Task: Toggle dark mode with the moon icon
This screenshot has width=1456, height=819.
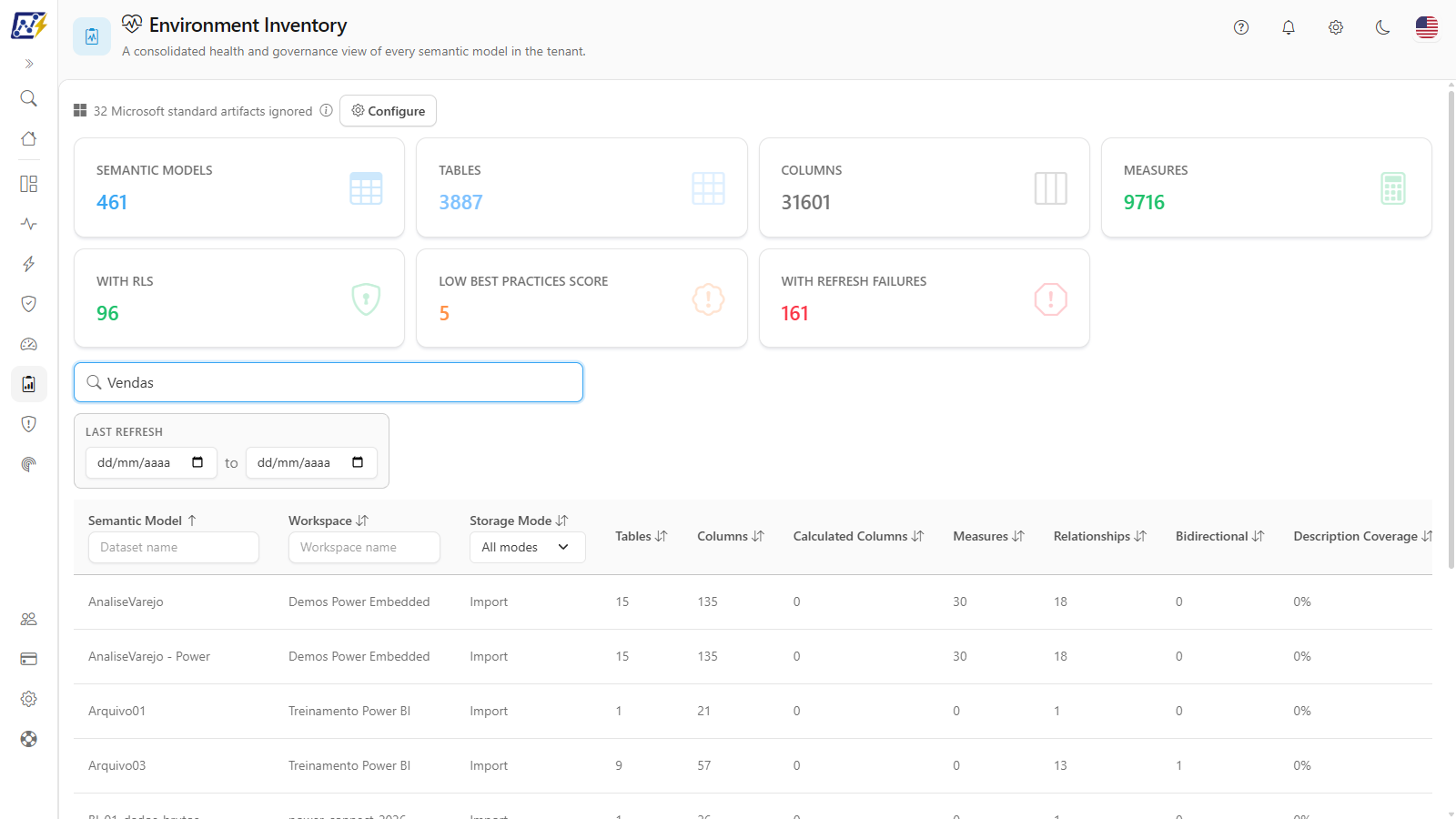Action: 1383,27
